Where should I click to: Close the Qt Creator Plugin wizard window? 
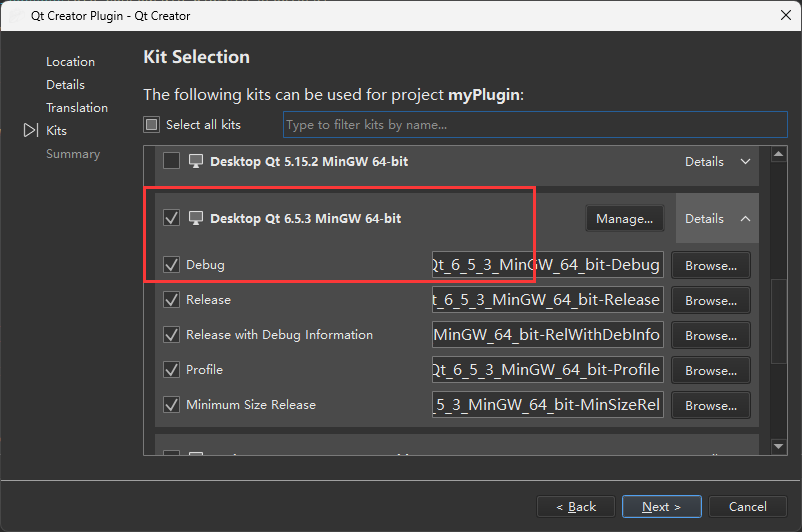click(x=786, y=15)
